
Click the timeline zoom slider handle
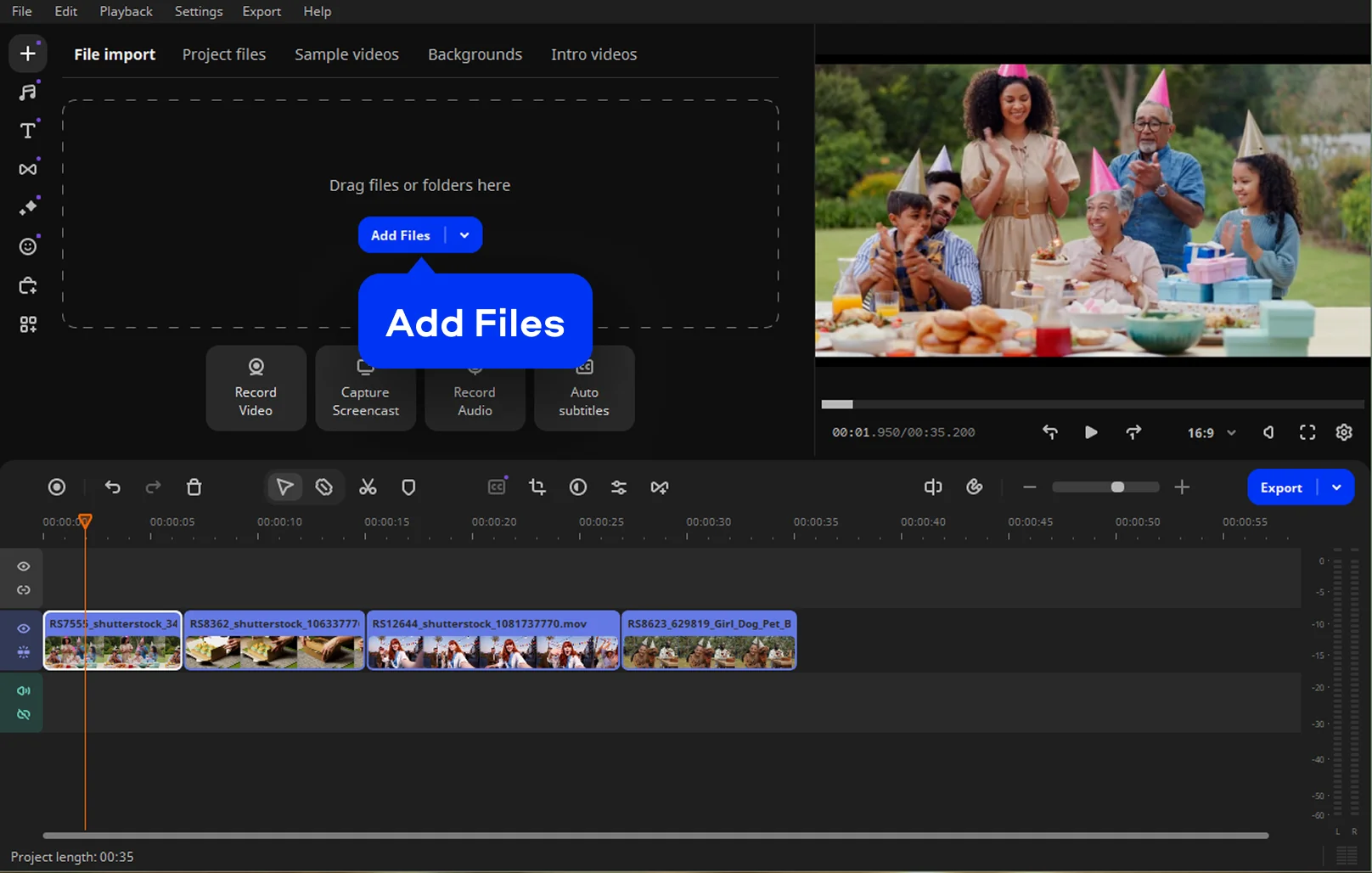[1117, 487]
